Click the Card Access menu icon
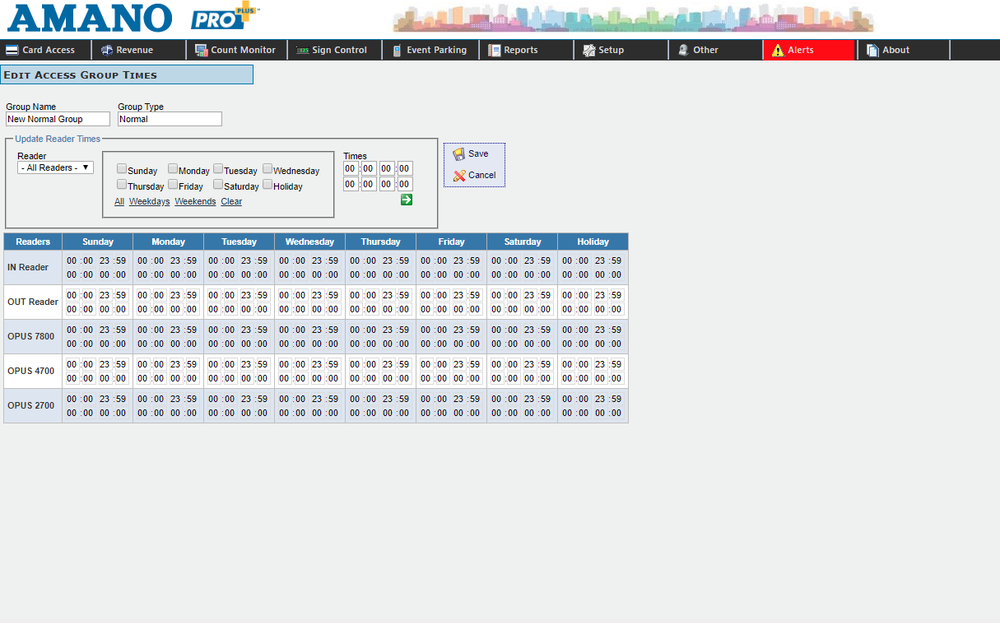Image resolution: width=1000 pixels, height=623 pixels. 11,50
